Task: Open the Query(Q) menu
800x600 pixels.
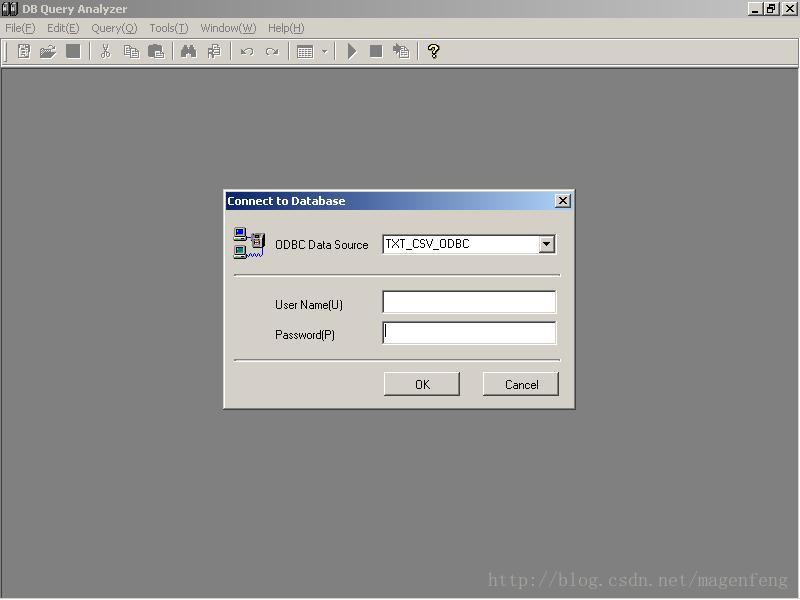Action: (x=114, y=29)
